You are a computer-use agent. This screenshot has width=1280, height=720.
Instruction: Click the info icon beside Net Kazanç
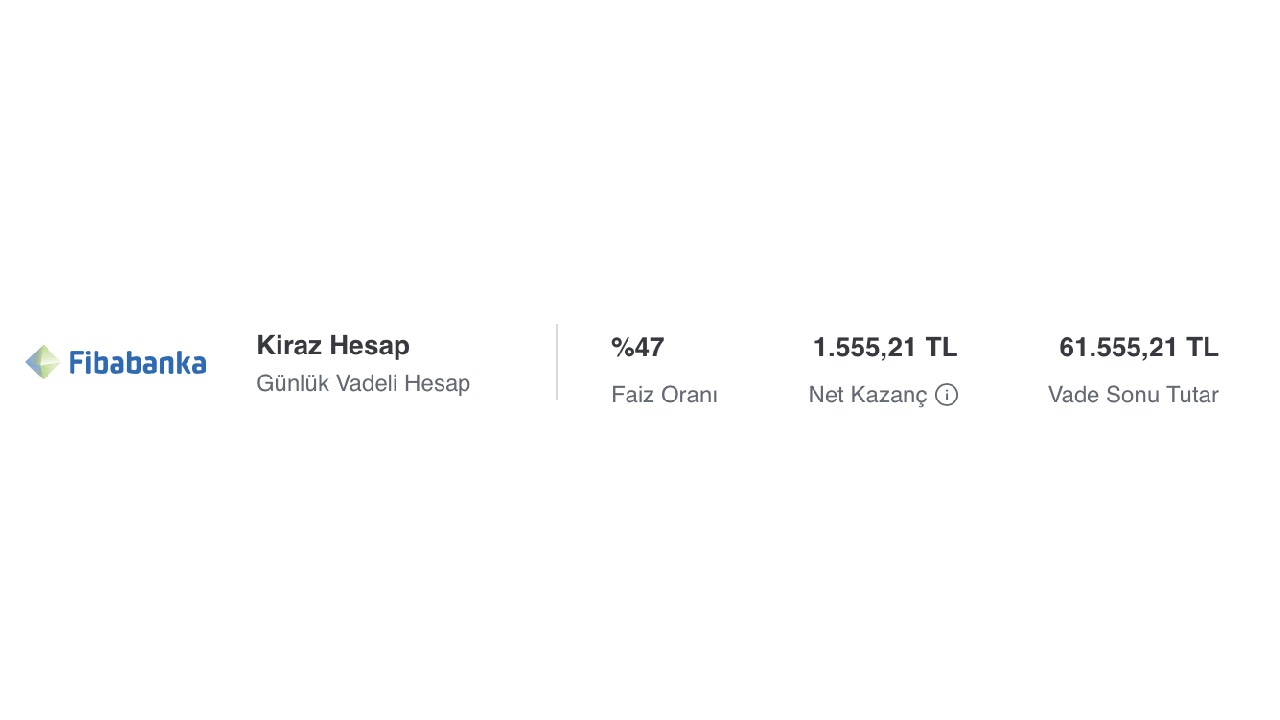(946, 395)
